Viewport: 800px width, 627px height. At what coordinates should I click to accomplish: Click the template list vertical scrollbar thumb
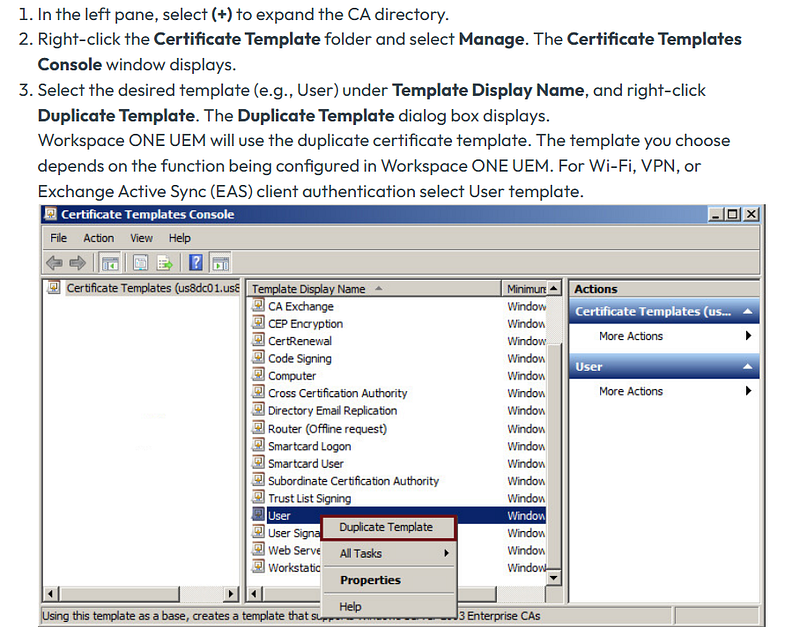[x=553, y=457]
